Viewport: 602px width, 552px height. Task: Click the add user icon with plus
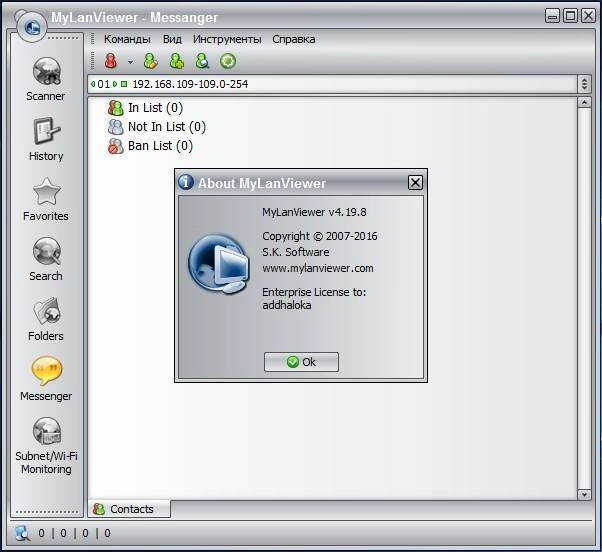[177, 61]
